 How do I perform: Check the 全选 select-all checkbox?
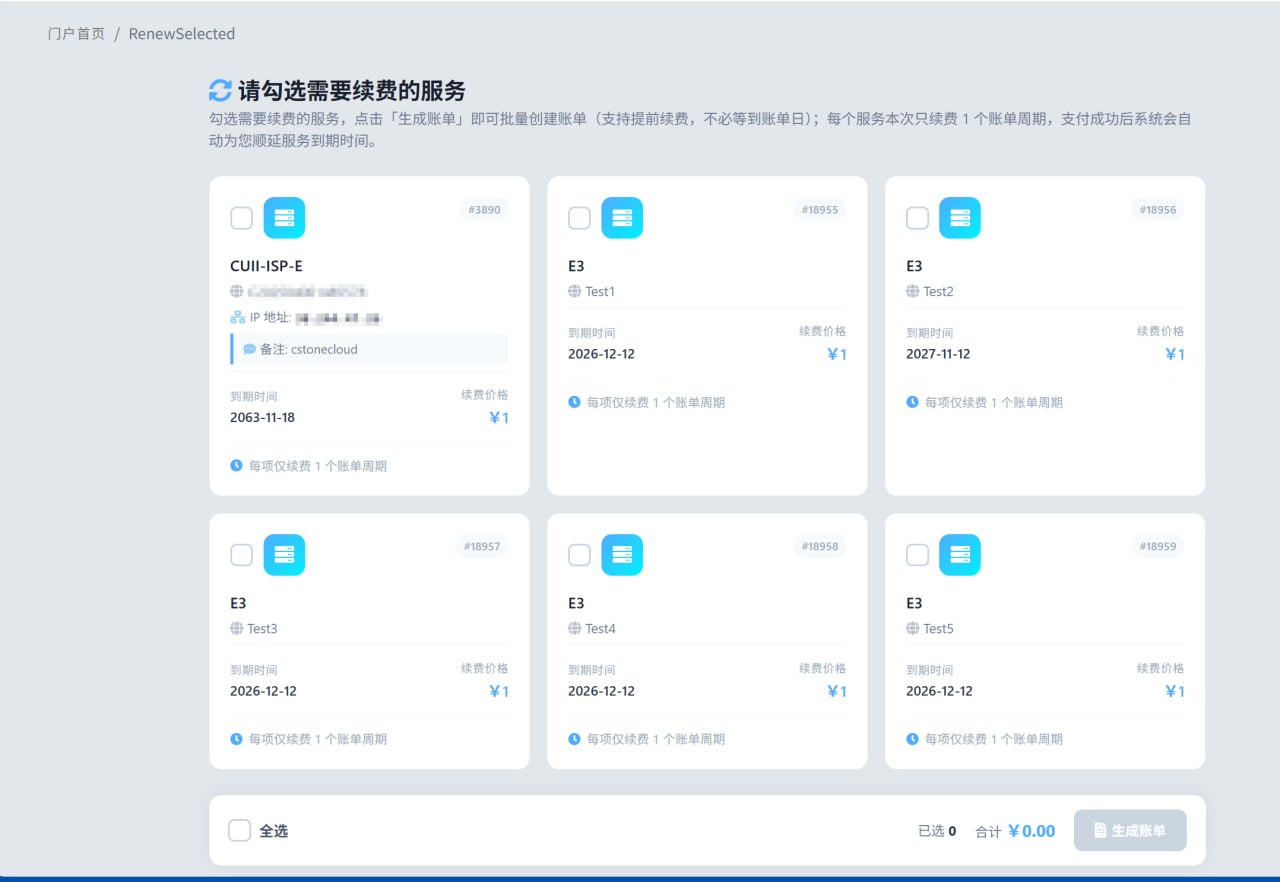point(239,831)
